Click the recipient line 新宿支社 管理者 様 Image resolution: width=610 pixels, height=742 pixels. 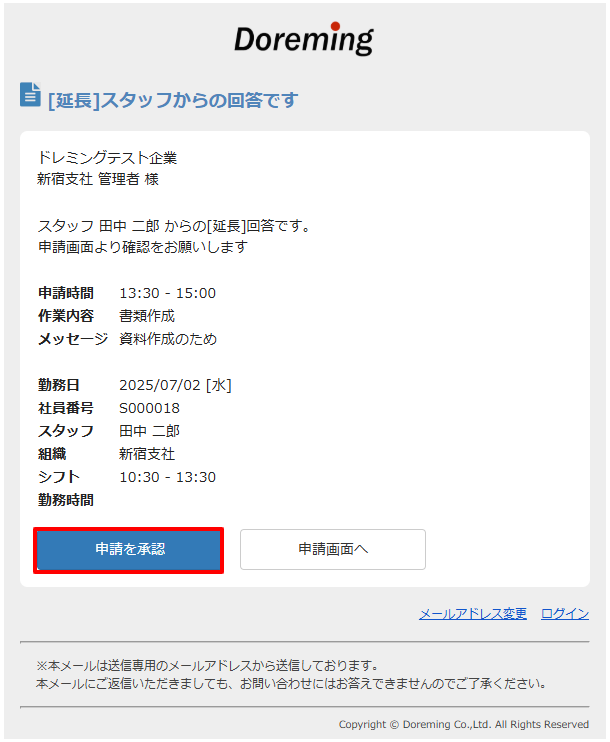98,179
